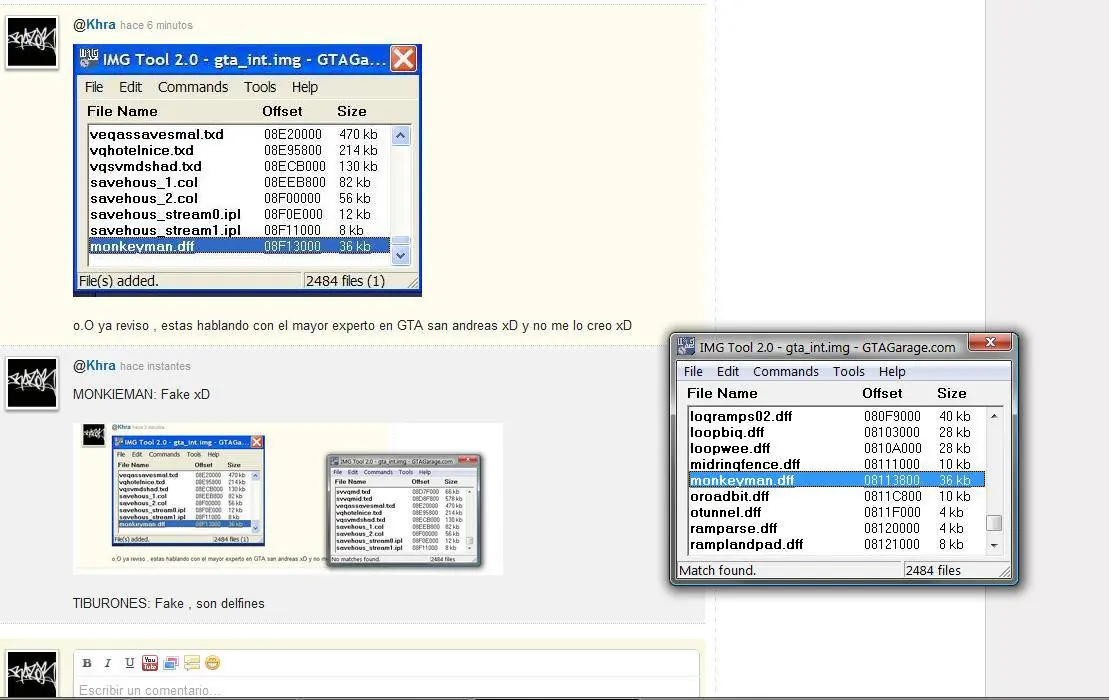Click the 'MONKIEMAN: Fake xD' comment text

tap(141, 395)
